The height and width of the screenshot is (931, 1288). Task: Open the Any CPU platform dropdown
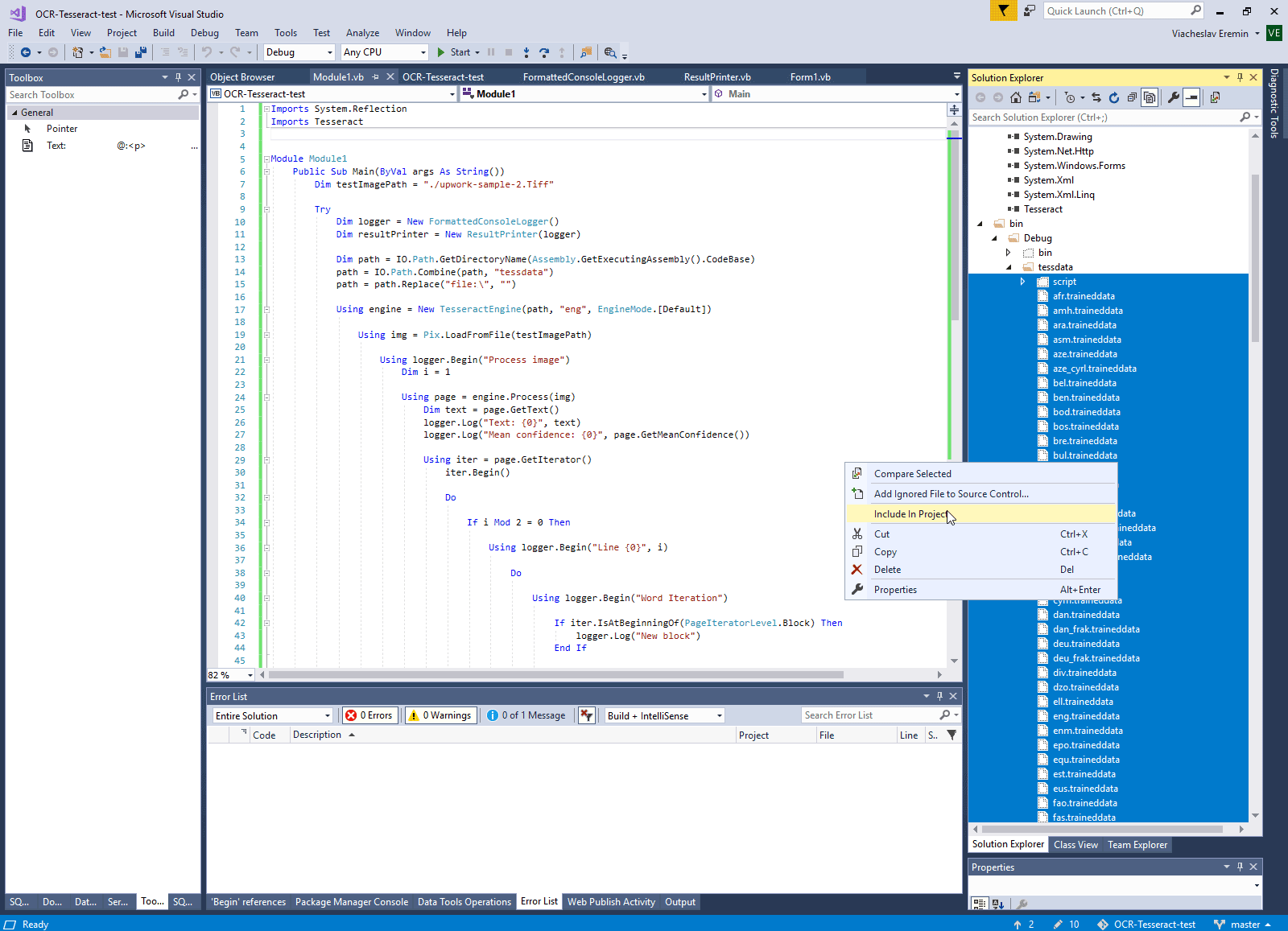tap(384, 52)
